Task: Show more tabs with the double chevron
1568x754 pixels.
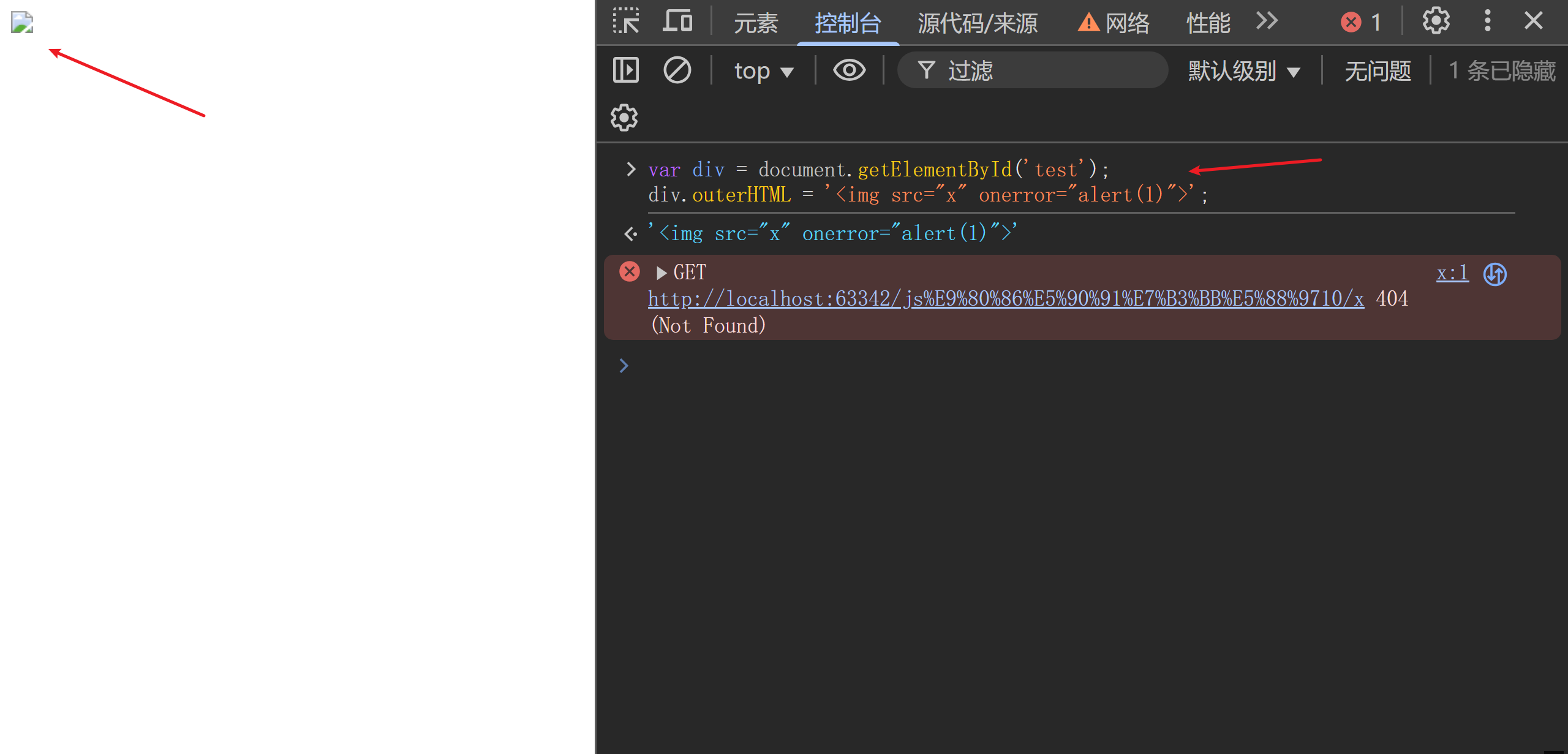Action: tap(1267, 21)
